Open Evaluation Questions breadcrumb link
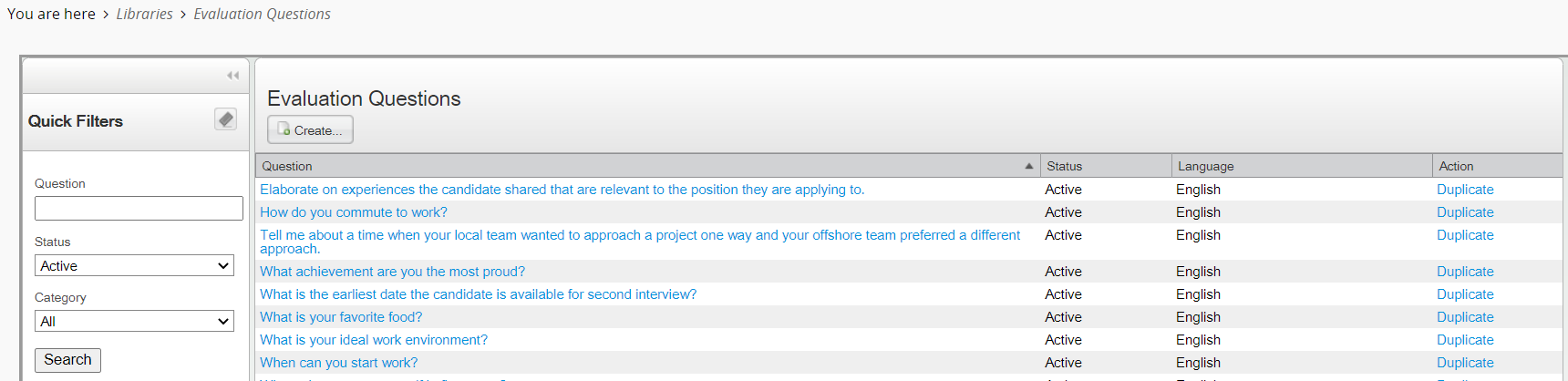1568x381 pixels. (262, 14)
